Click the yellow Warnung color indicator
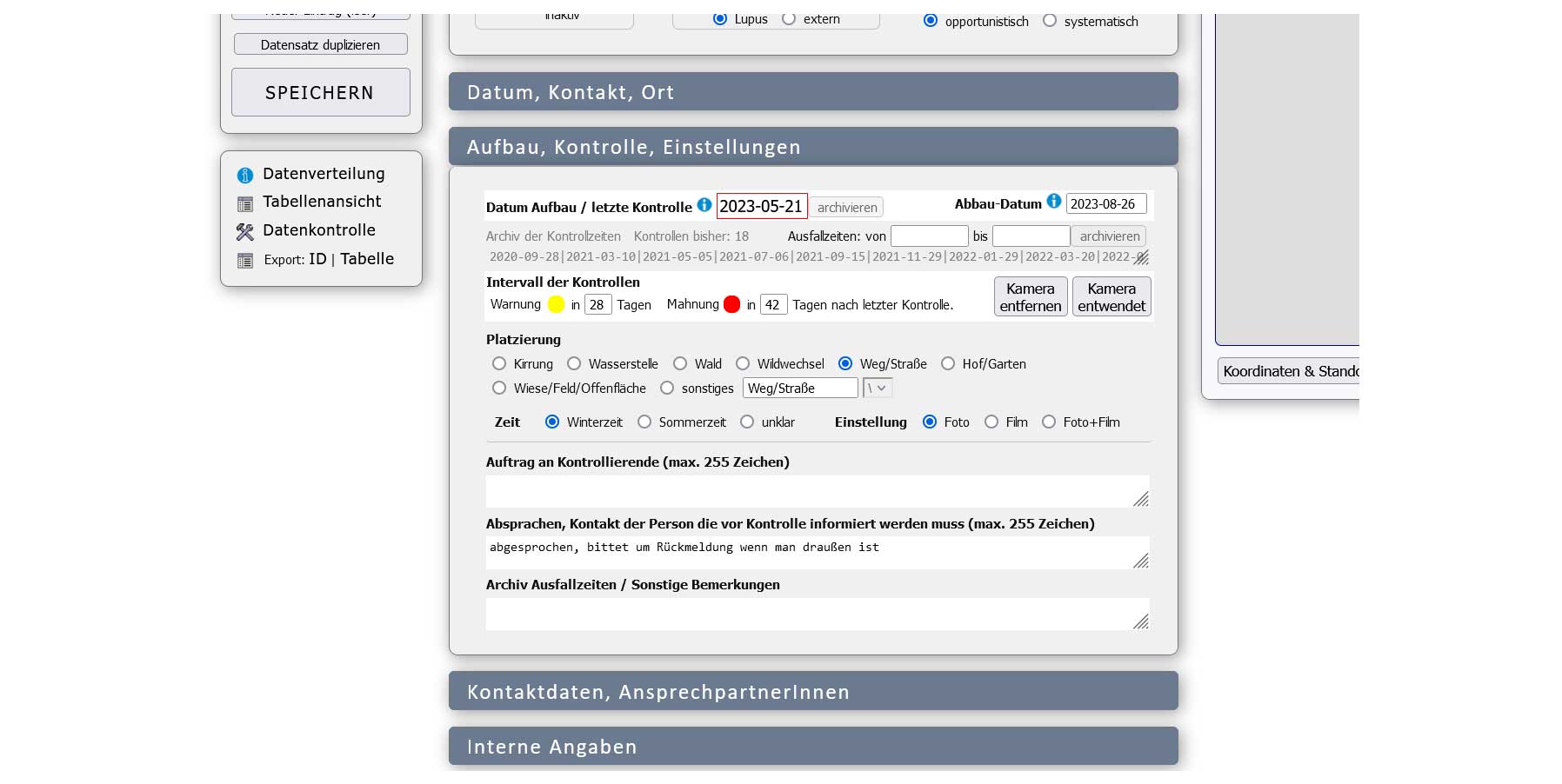This screenshot has height=784, width=1562. 557,304
